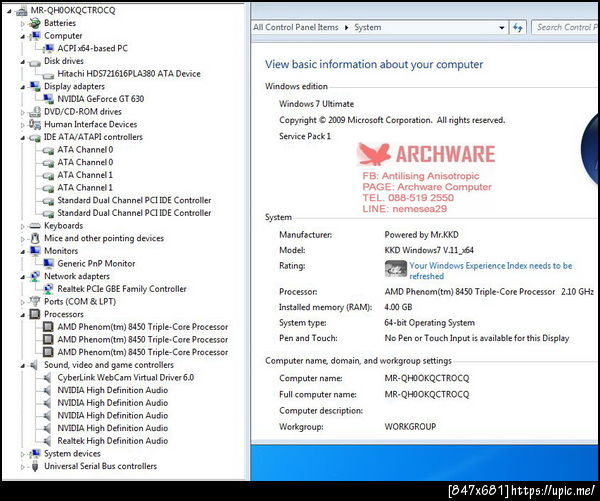Click the Search Control Panel field
Image resolution: width=600 pixels, height=501 pixels.
[565, 28]
